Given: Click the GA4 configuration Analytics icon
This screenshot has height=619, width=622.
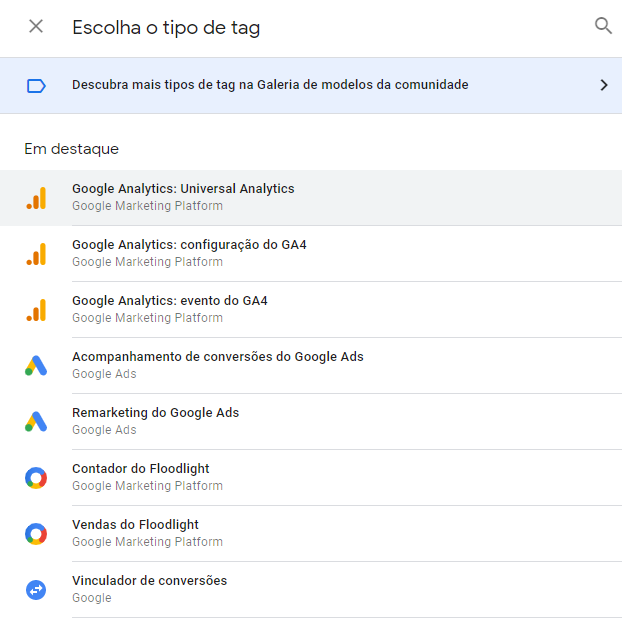Looking at the screenshot, I should 36,254.
